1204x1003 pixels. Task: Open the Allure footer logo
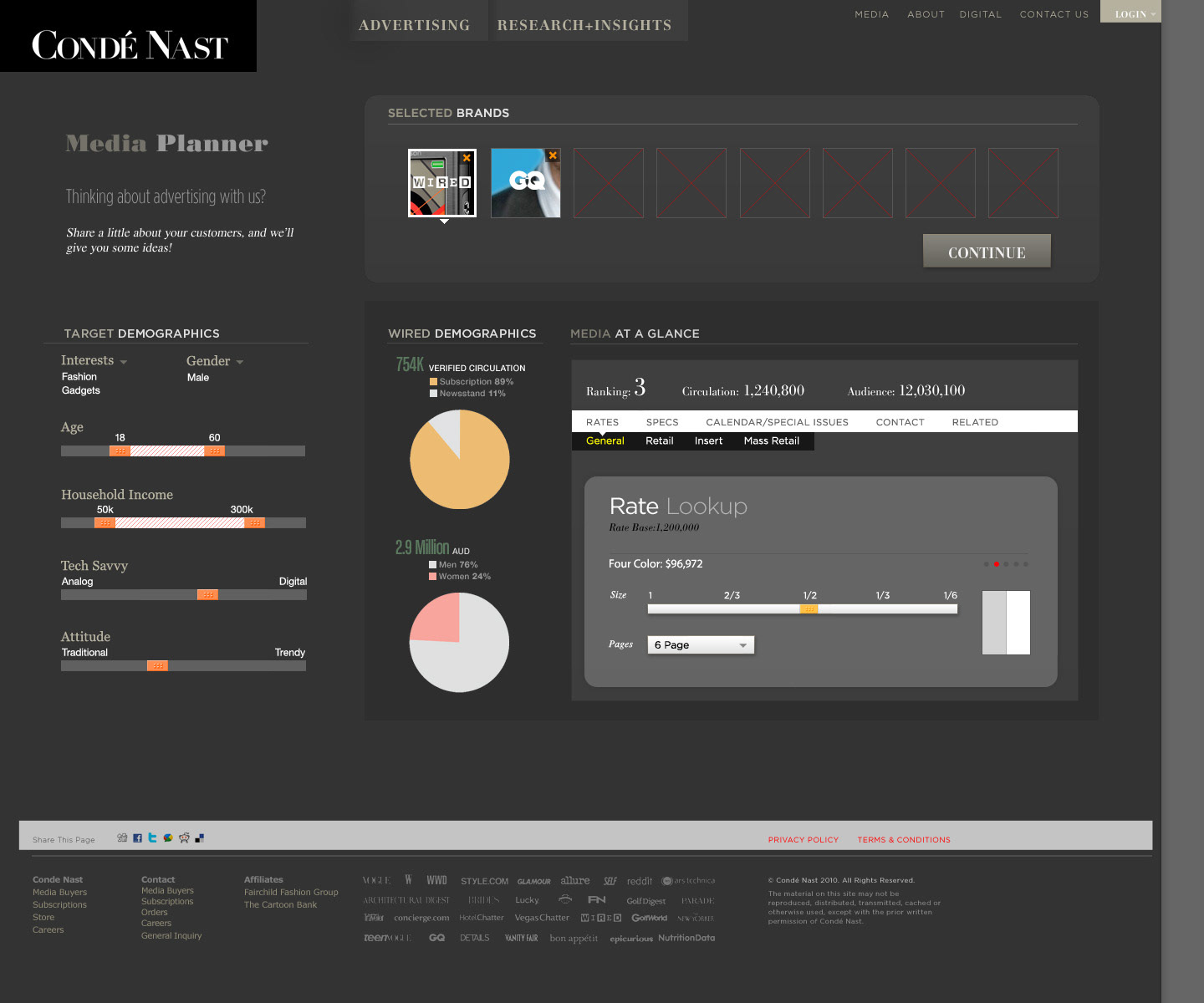[574, 880]
